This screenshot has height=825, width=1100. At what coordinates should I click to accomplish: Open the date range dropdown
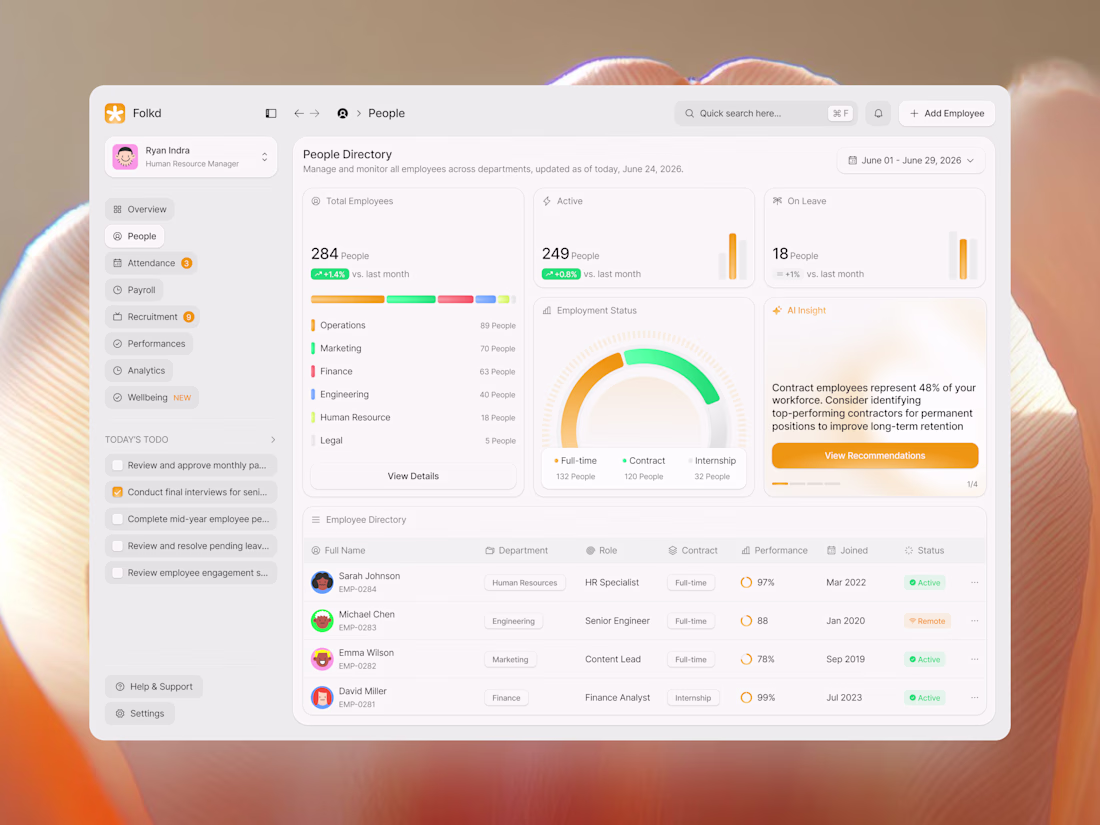(911, 161)
